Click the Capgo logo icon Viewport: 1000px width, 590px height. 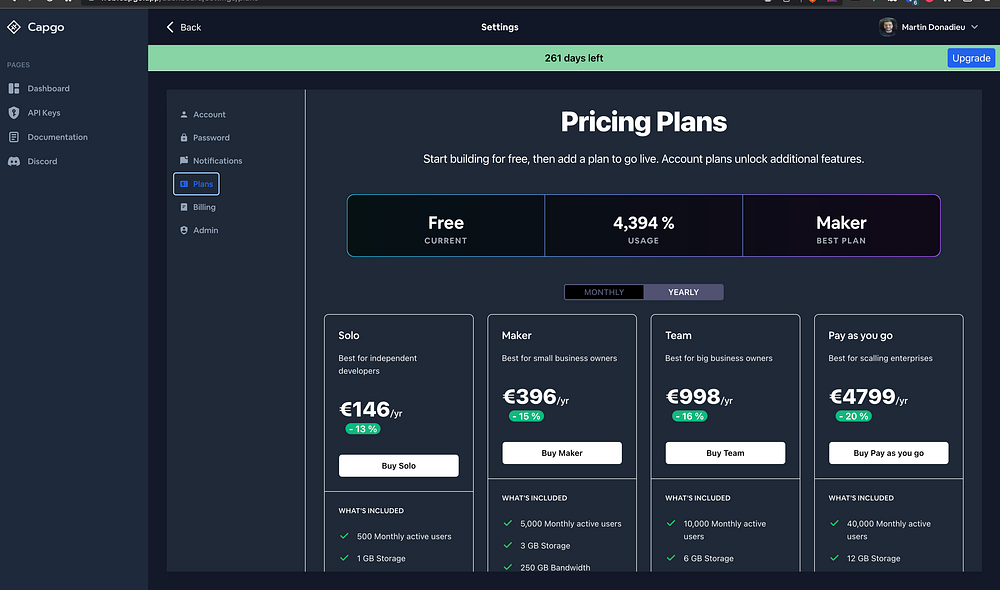tap(14, 27)
